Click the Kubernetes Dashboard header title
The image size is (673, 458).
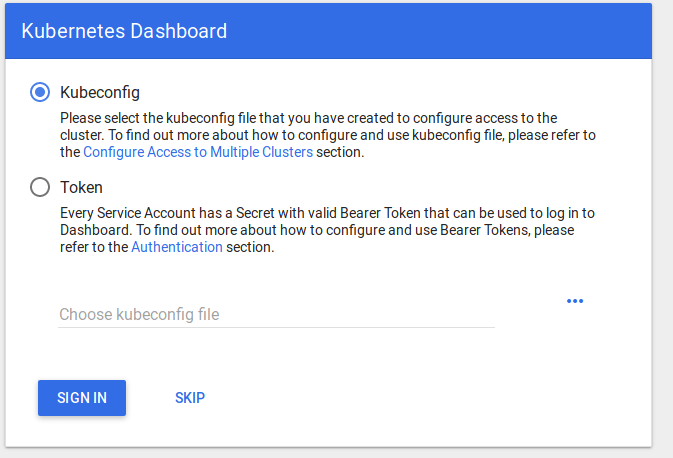coord(124,31)
